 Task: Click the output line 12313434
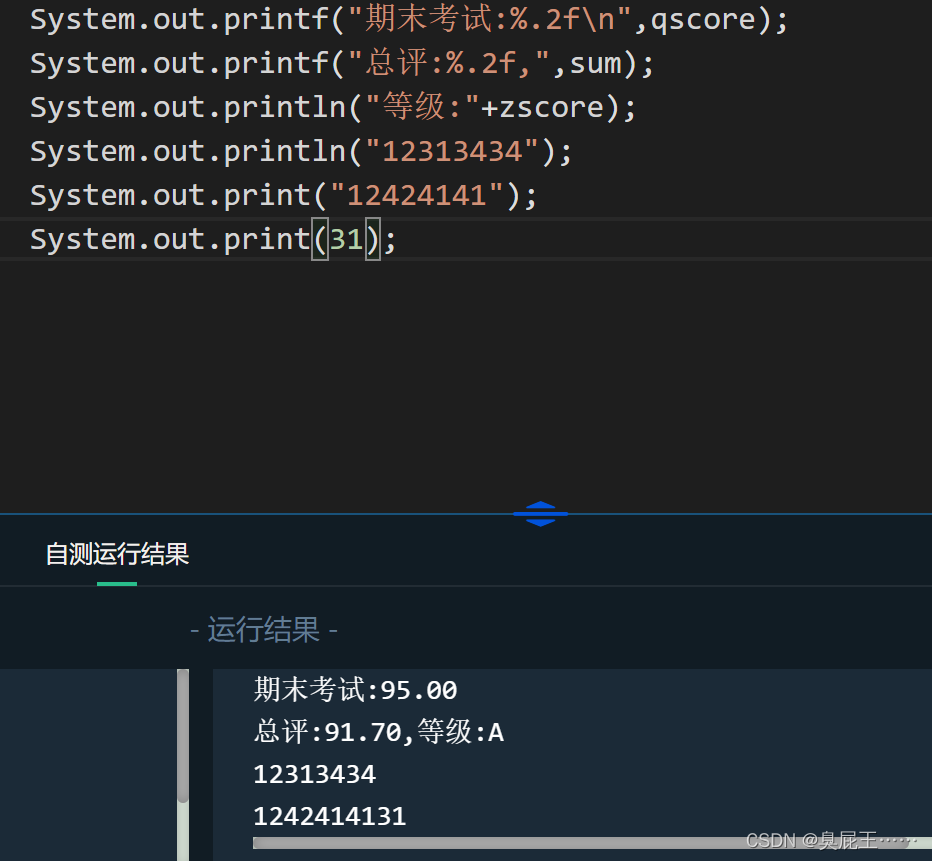(x=314, y=774)
